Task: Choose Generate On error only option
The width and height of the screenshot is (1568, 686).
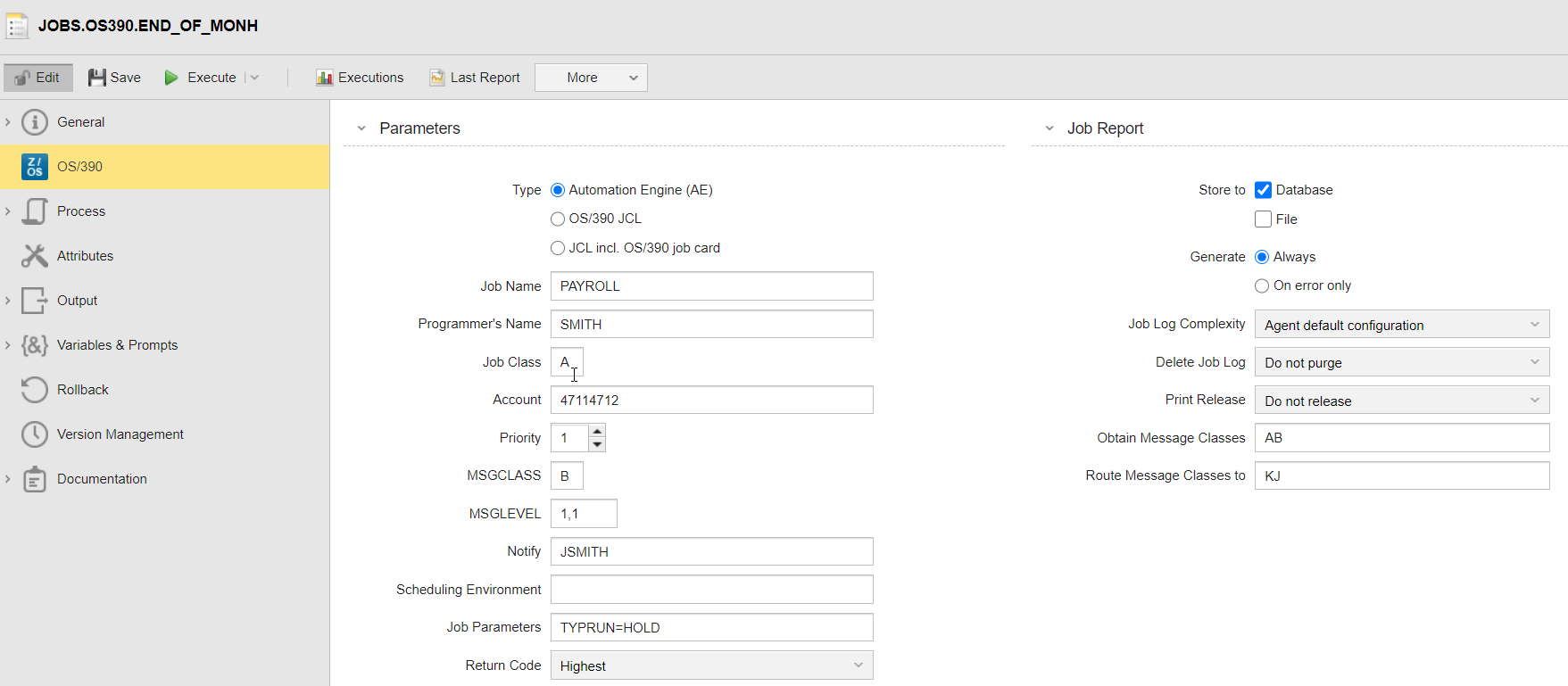Action: click(1262, 285)
